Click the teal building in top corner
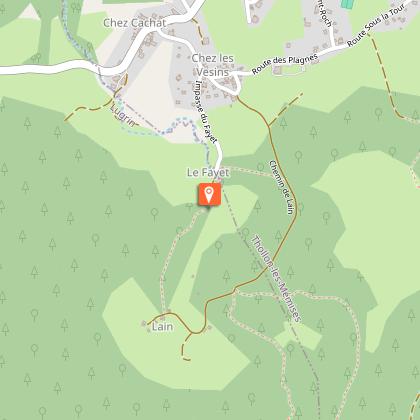The width and height of the screenshot is (420, 420). coord(347,4)
